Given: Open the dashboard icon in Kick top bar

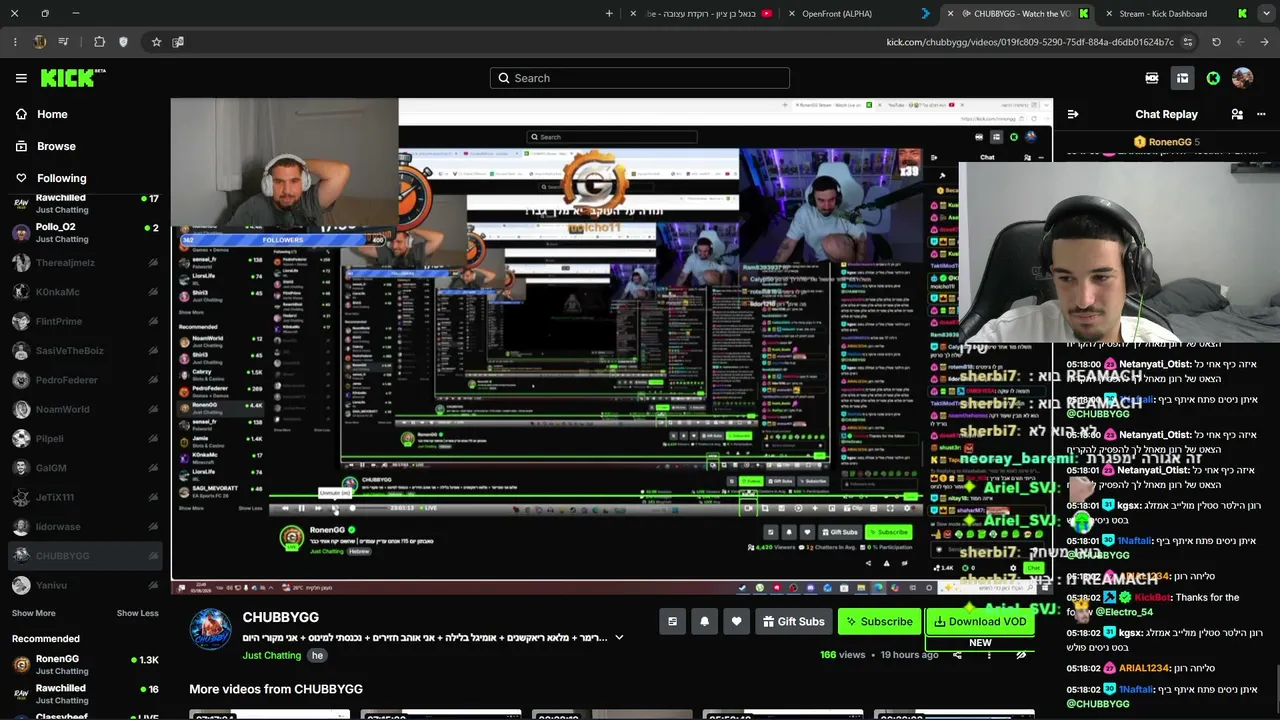Looking at the screenshot, I should click(x=1182, y=78).
